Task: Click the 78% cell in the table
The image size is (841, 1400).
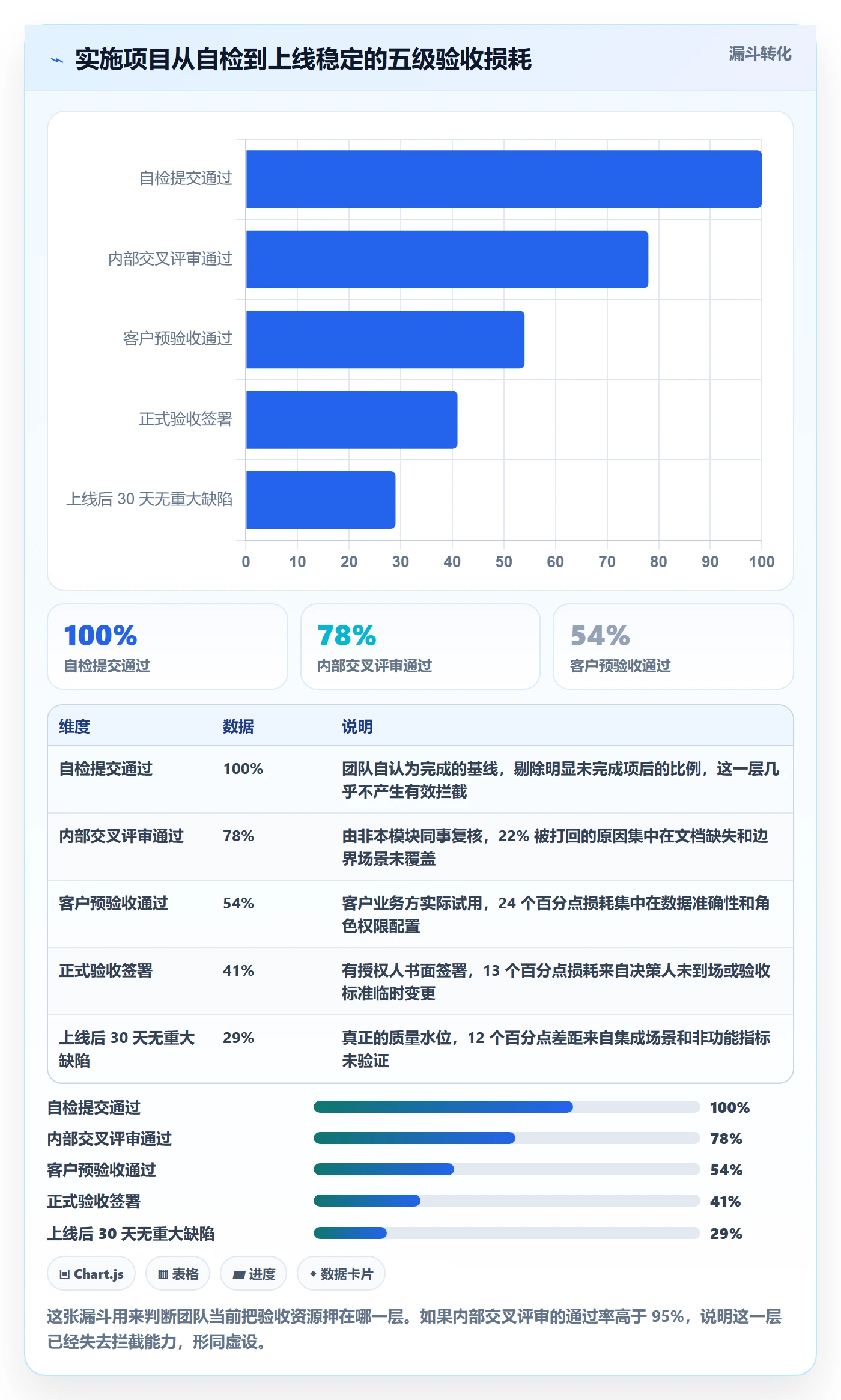Action: click(238, 836)
